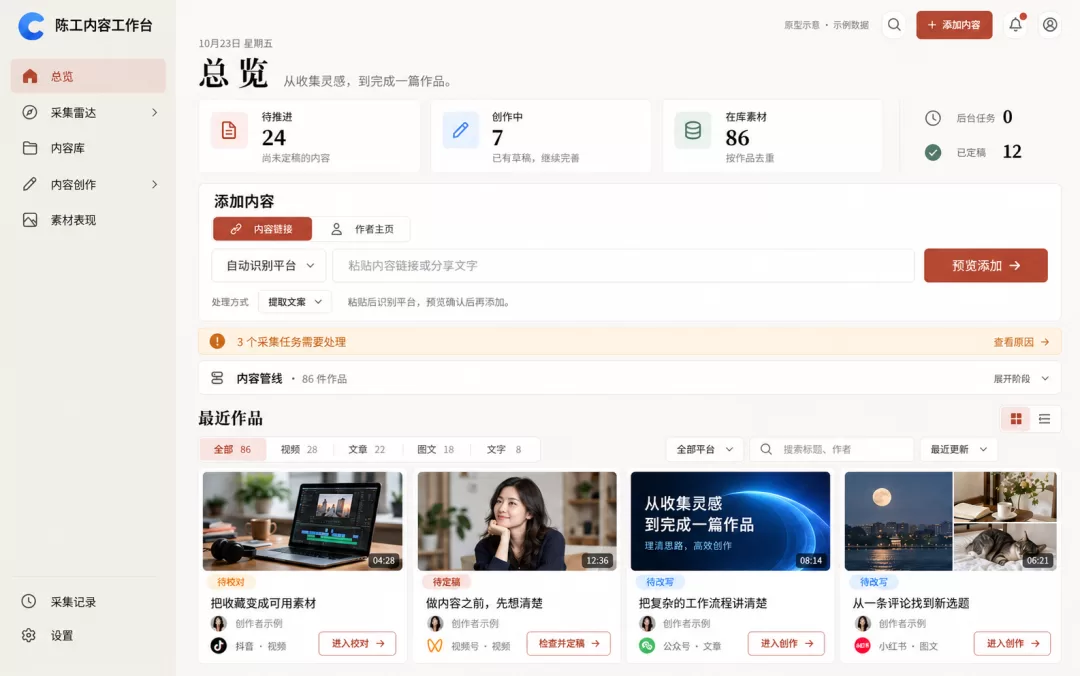This screenshot has height=676, width=1080.
Task: Open the 最近更新 sort dropdown
Action: [959, 449]
